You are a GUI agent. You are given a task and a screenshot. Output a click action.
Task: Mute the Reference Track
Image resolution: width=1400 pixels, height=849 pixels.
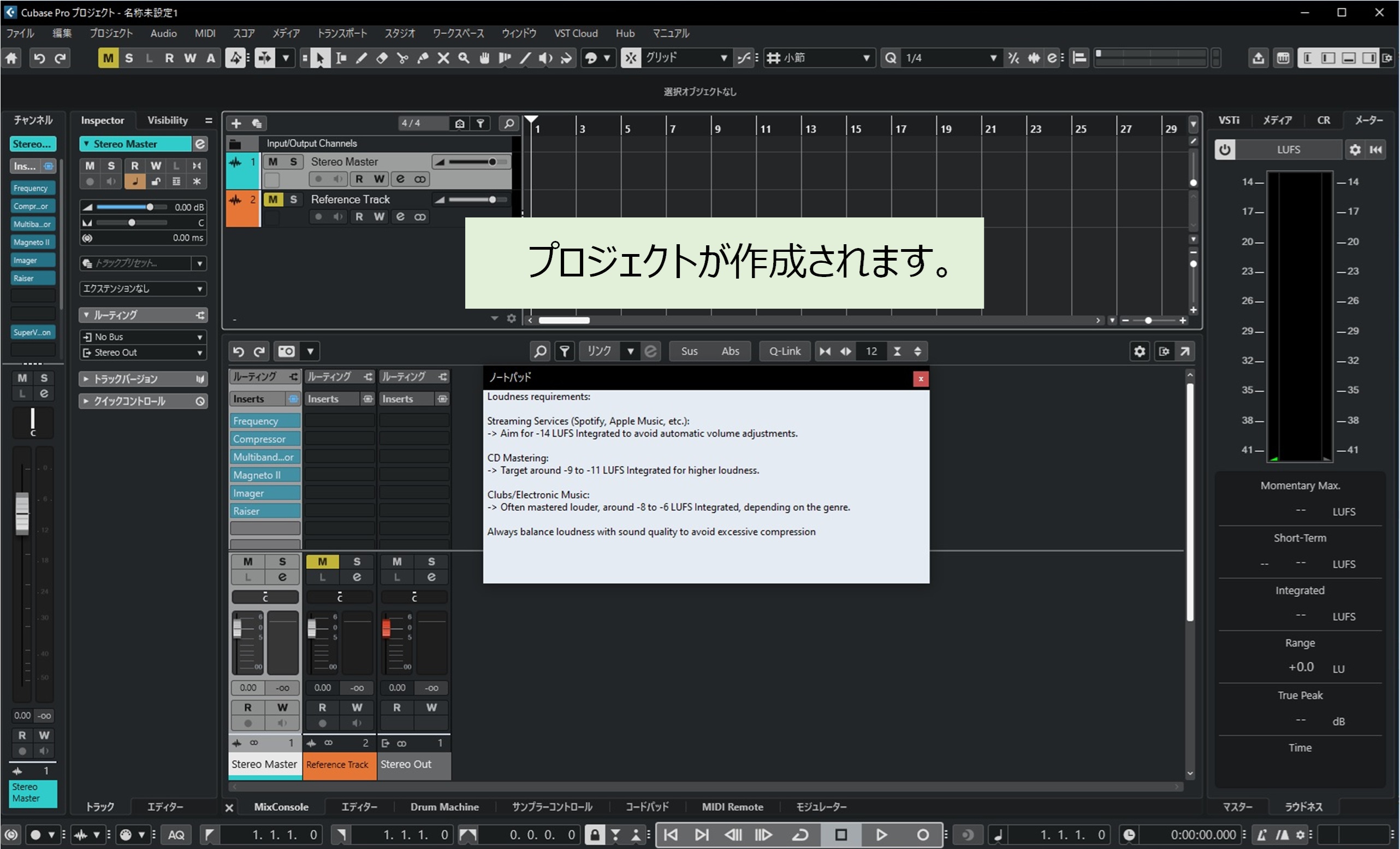click(x=275, y=199)
